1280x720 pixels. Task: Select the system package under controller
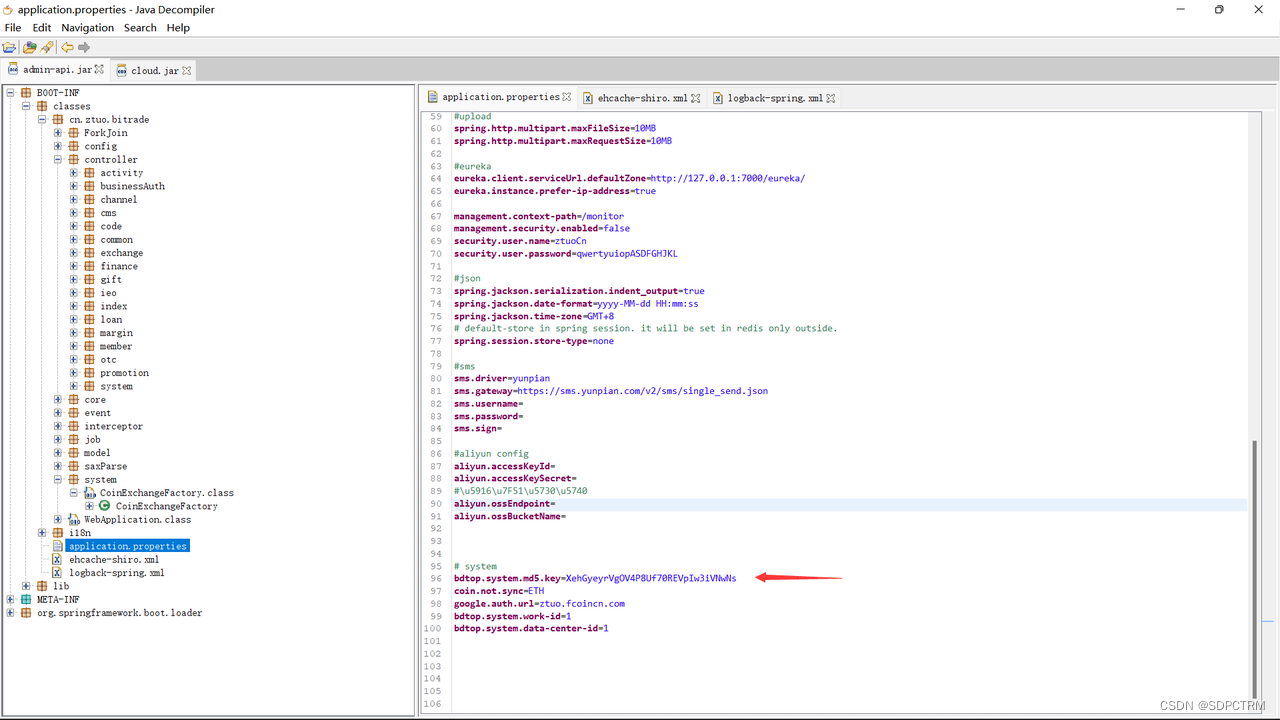pos(116,386)
